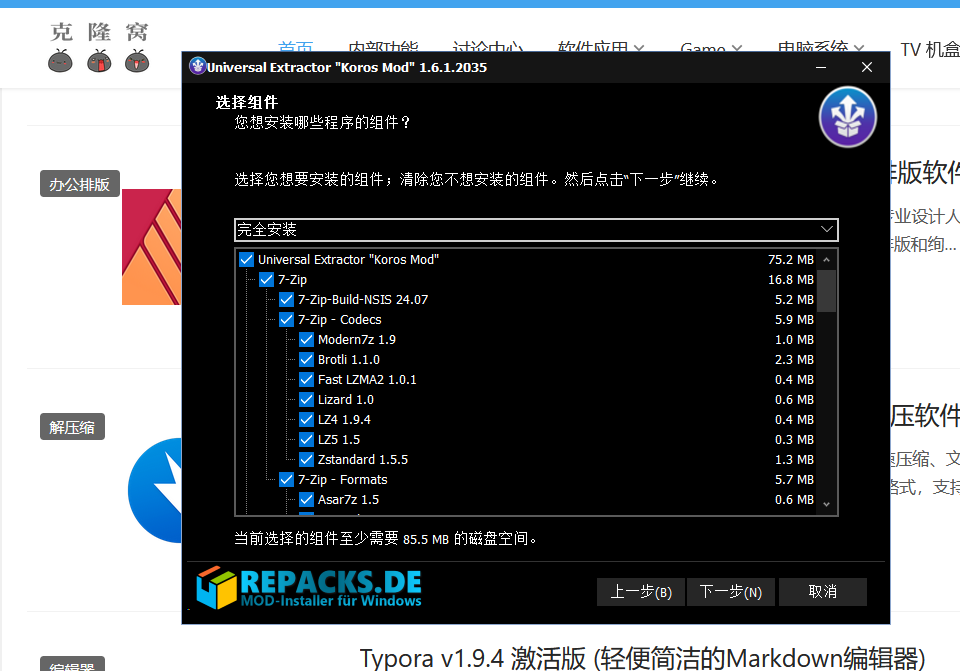
Task: Toggle the Asar7z 1.5 checkbox
Action: 307,500
